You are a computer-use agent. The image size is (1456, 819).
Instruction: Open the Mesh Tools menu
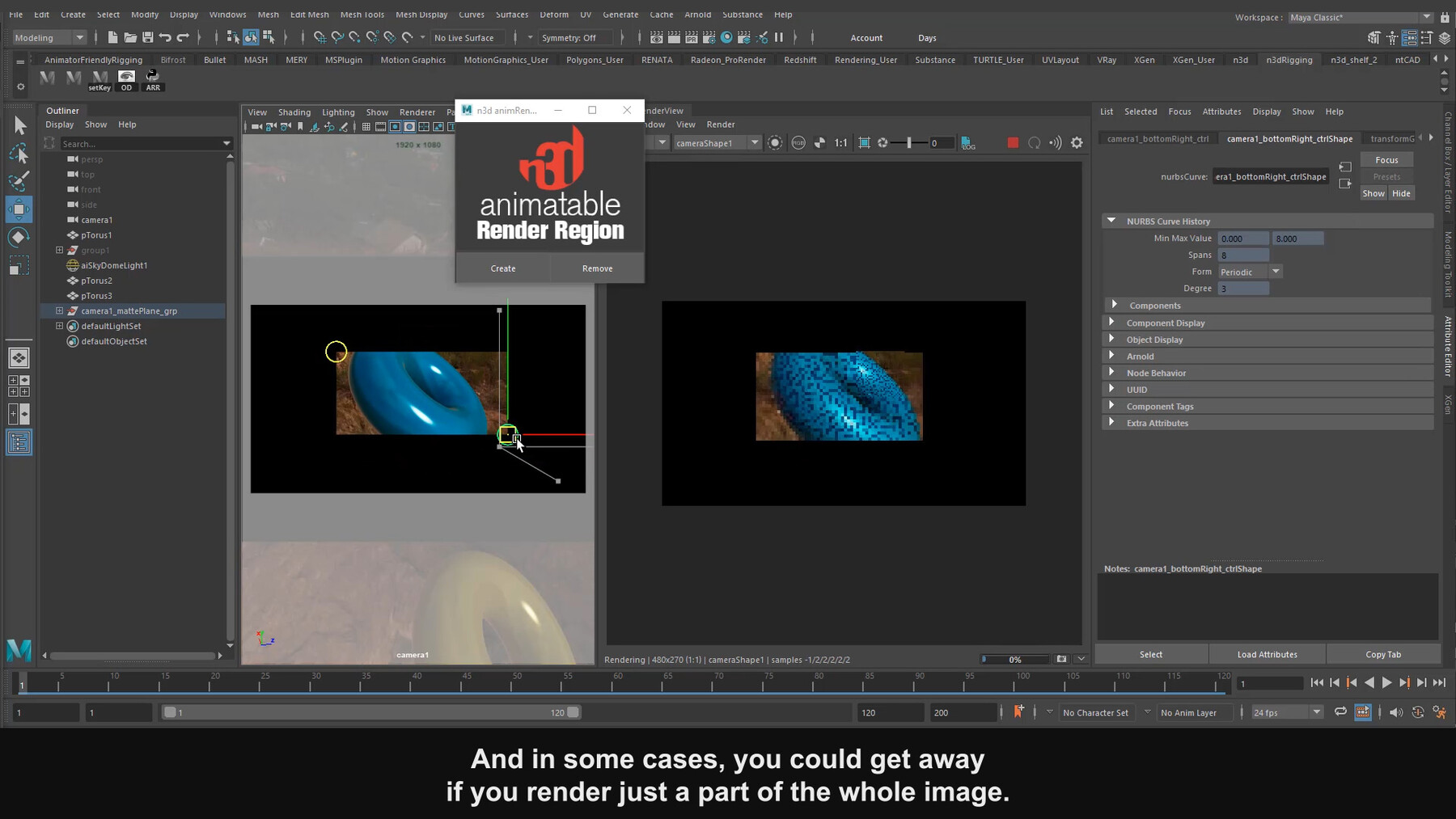coord(362,14)
